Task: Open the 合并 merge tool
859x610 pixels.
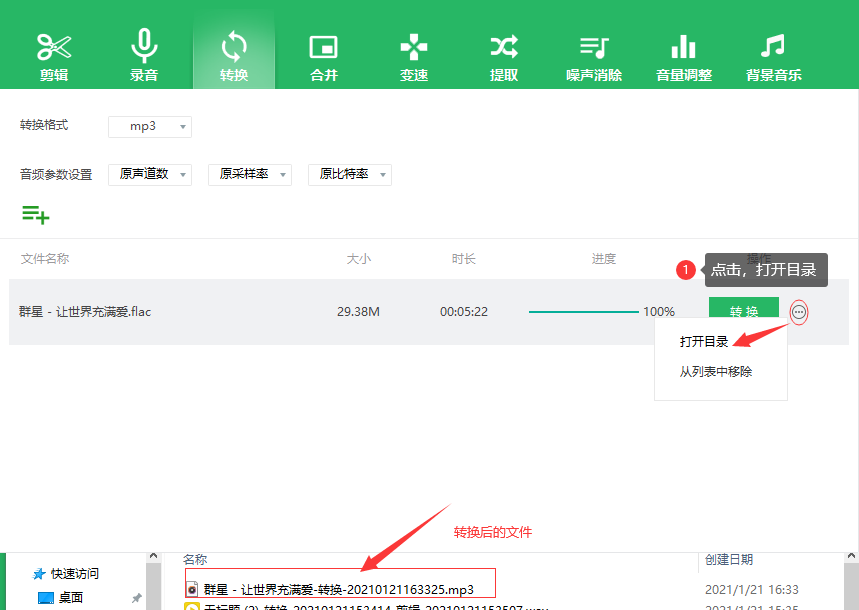Action: (x=324, y=57)
